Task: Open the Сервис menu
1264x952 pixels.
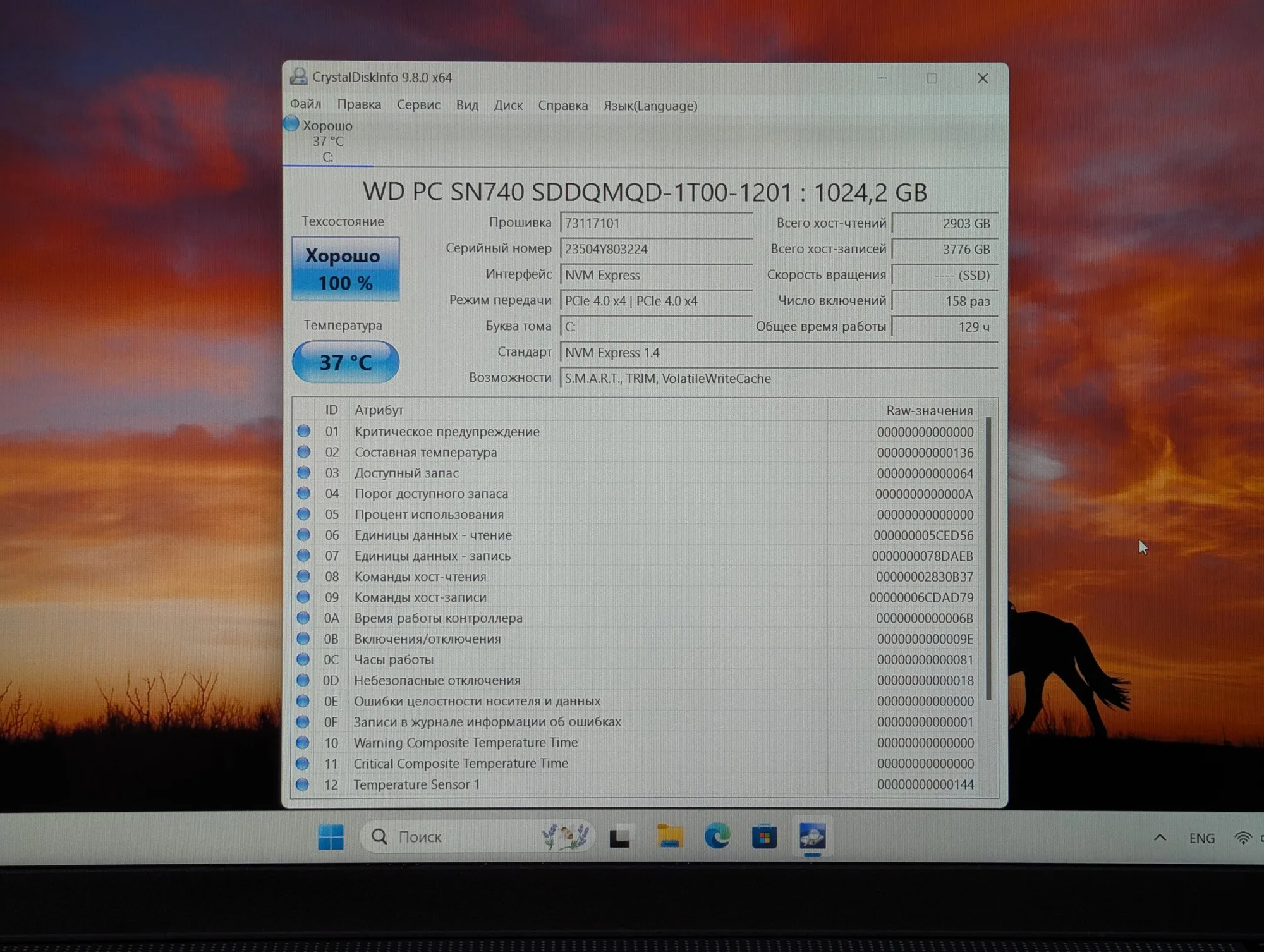Action: click(x=418, y=105)
